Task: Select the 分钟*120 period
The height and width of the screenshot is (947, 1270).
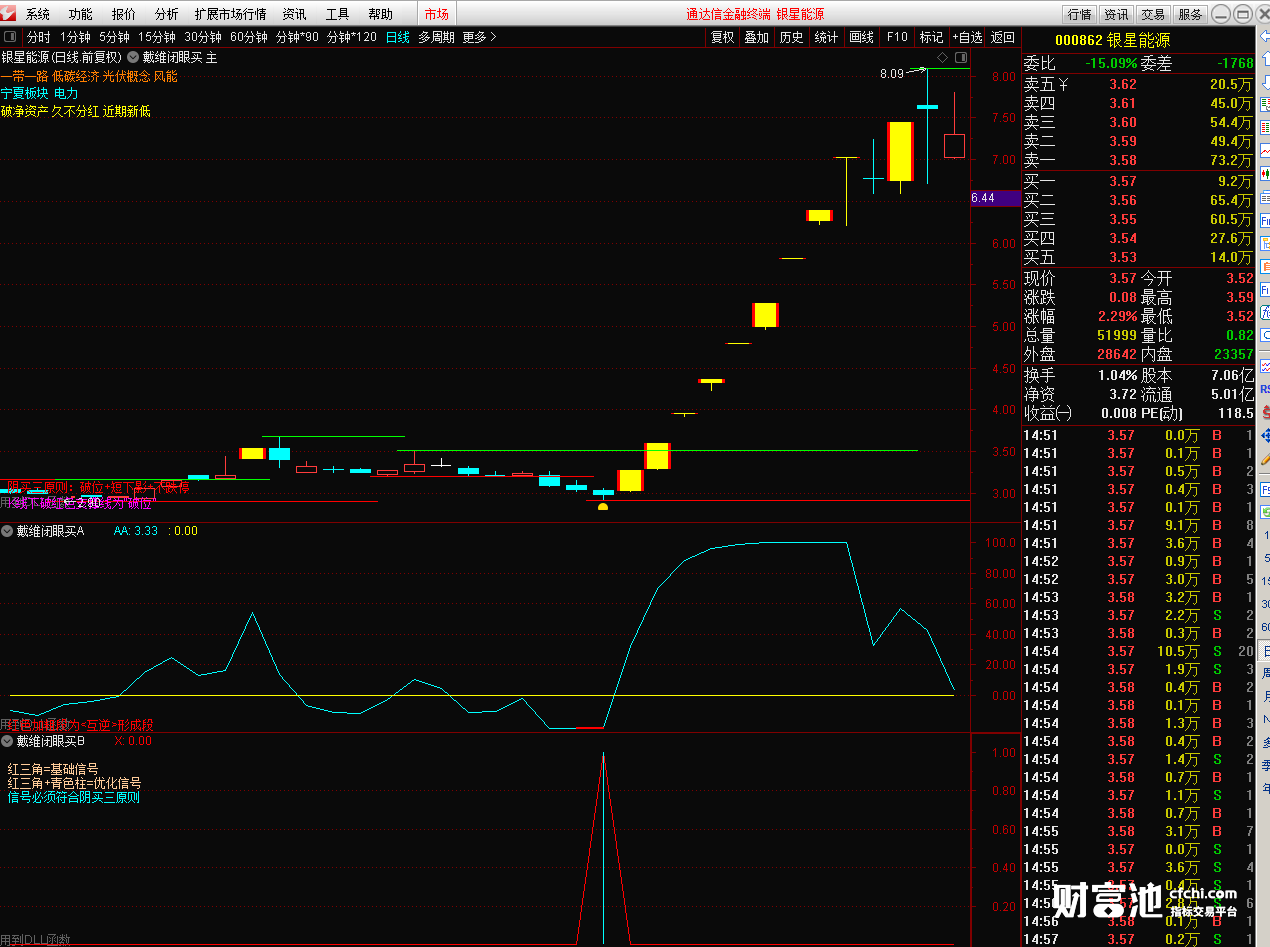Action: [352, 37]
